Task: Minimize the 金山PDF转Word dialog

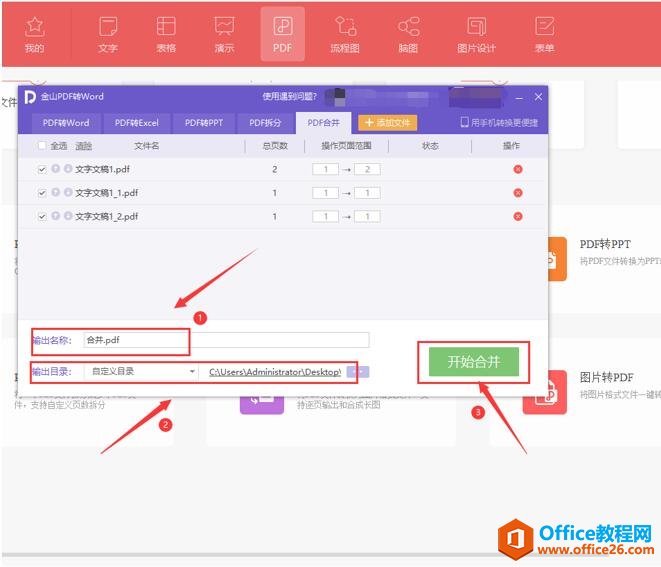Action: point(519,98)
